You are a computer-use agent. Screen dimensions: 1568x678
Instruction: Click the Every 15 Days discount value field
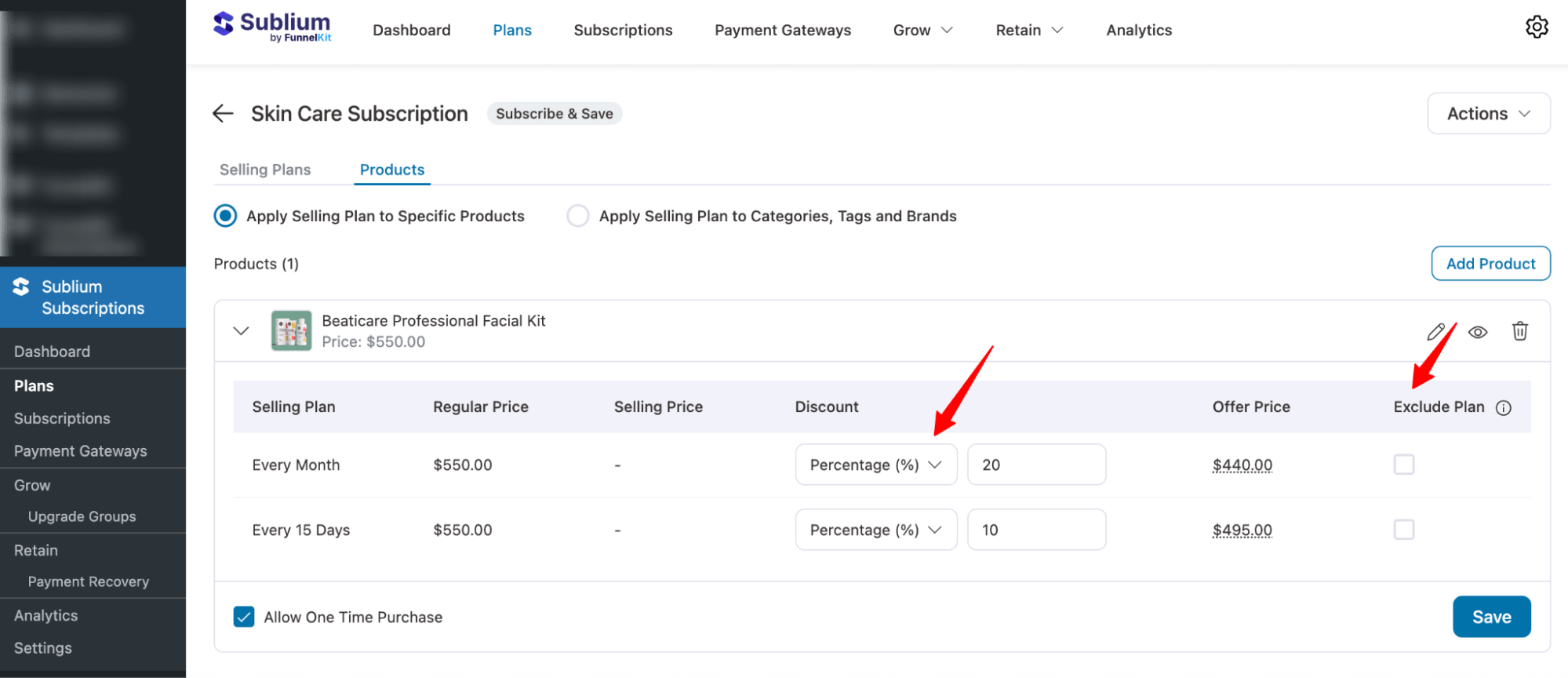click(1036, 530)
